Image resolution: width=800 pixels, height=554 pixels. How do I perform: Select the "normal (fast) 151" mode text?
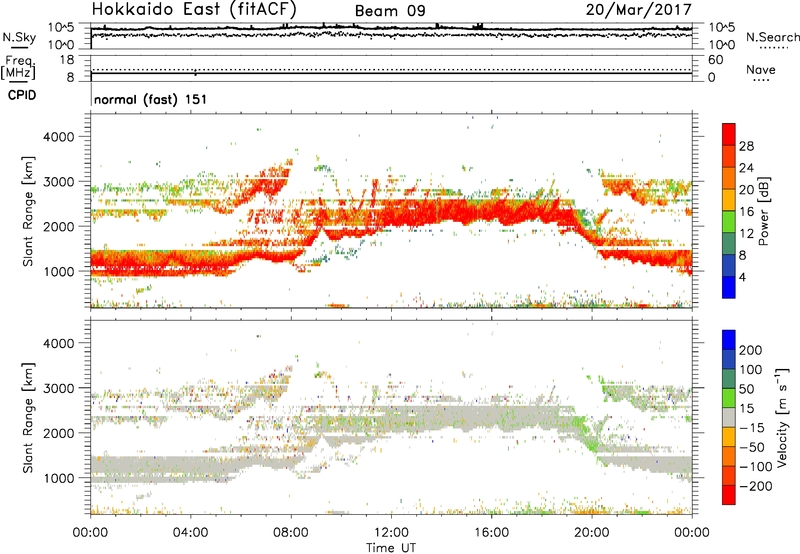click(x=151, y=99)
